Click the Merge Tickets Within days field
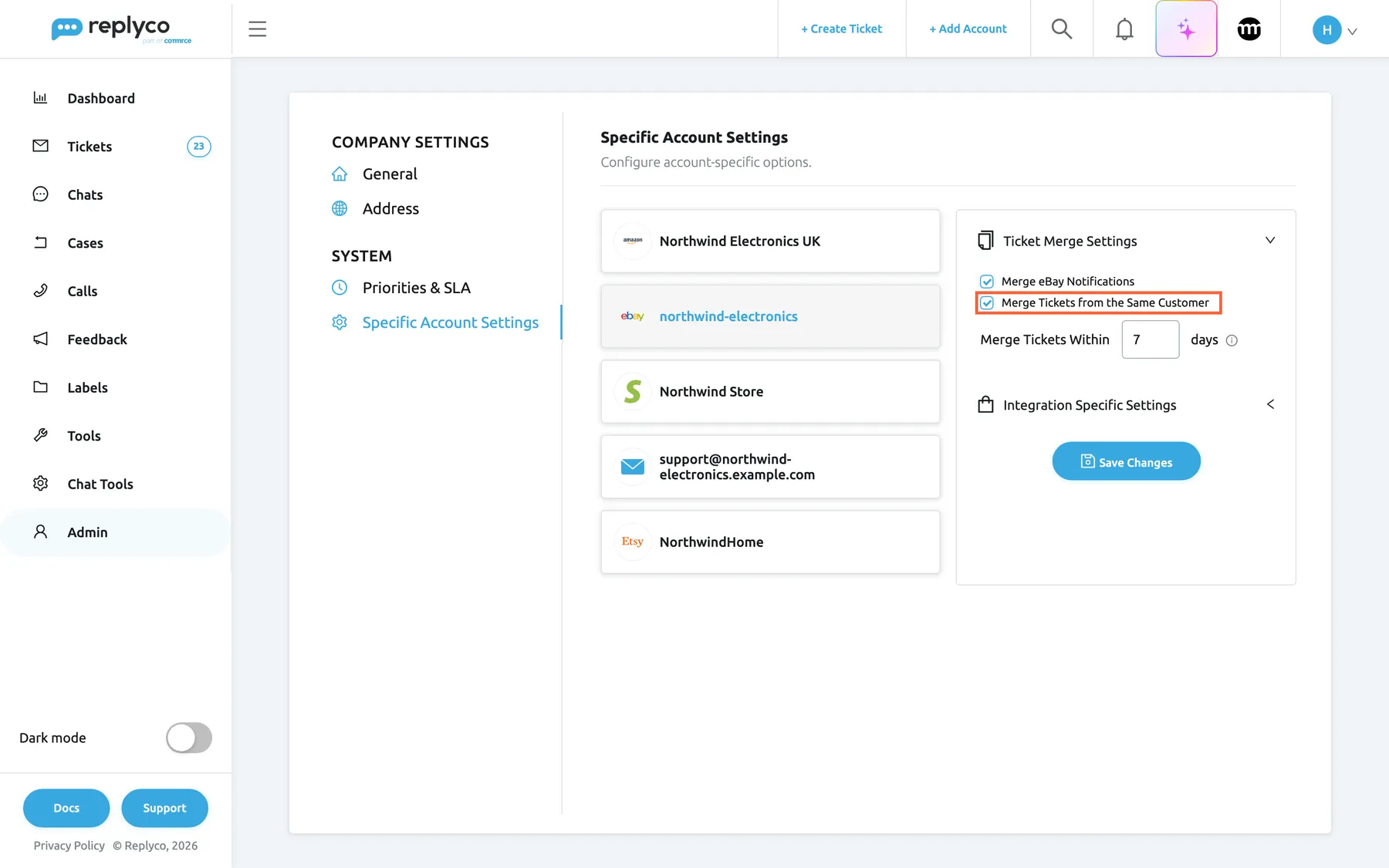The image size is (1389, 868). tap(1151, 339)
